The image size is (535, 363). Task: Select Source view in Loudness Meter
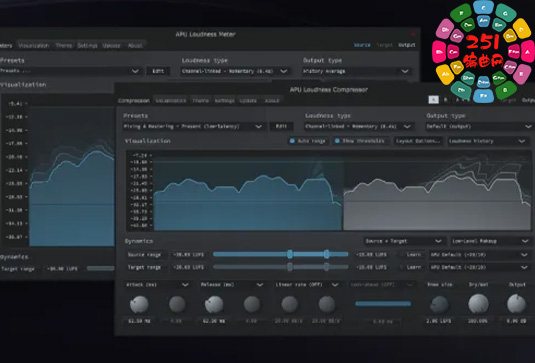pyautogui.click(x=362, y=45)
